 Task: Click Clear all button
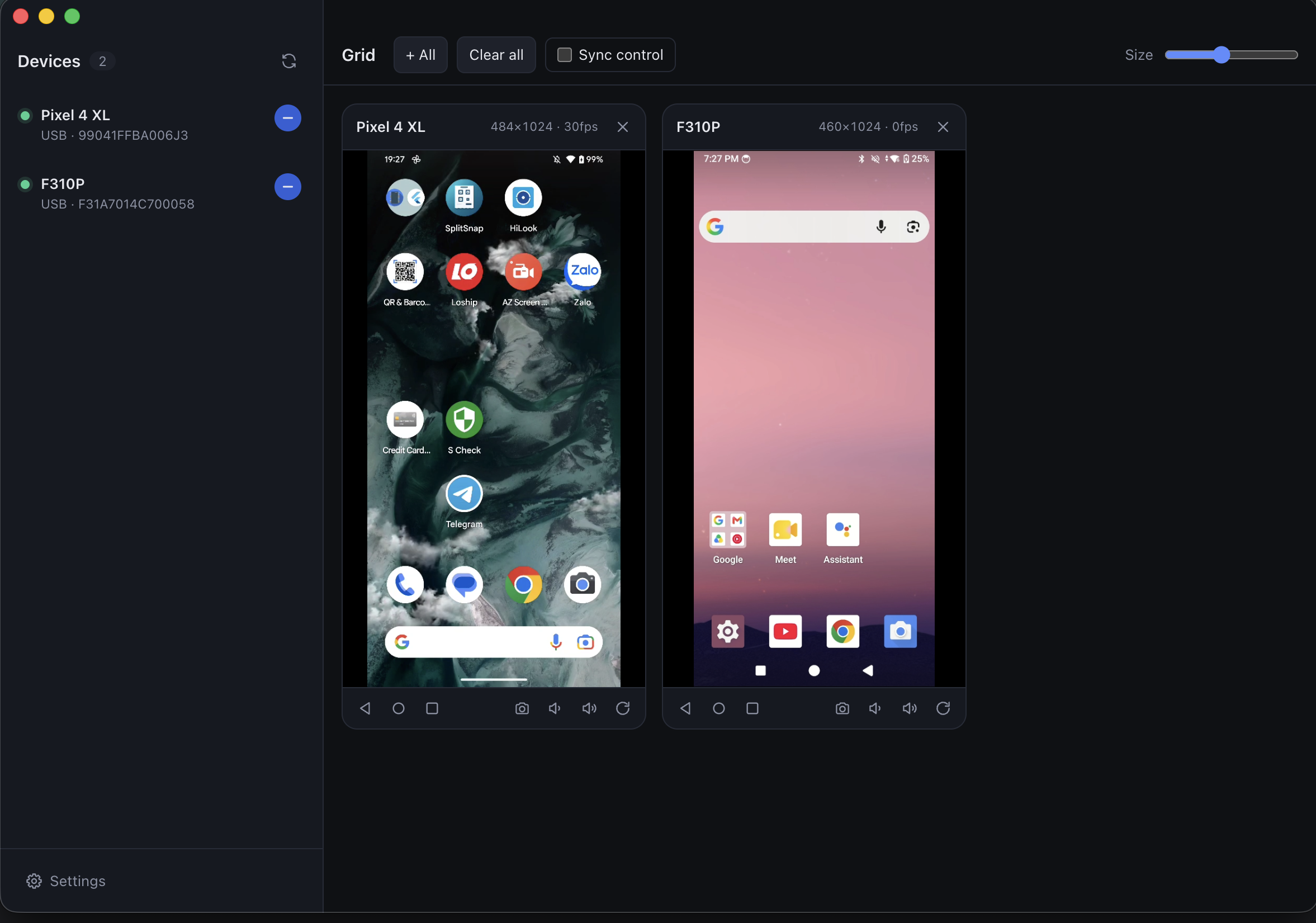tap(496, 54)
